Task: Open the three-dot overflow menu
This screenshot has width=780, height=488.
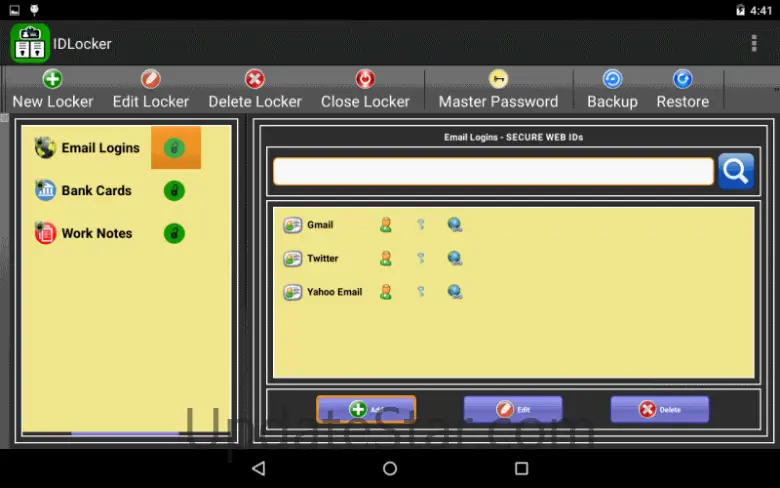Action: coord(754,43)
